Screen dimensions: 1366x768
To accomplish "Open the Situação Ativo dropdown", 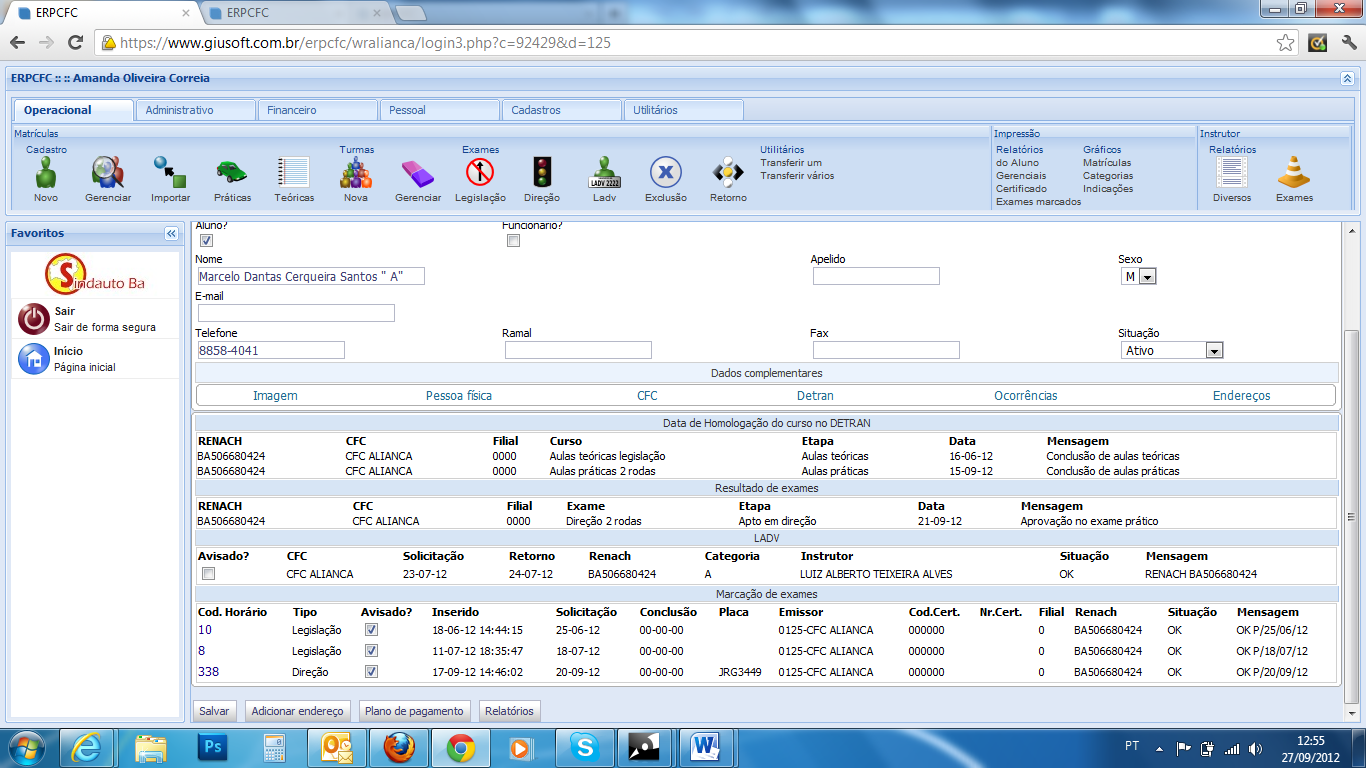I will point(1172,351).
